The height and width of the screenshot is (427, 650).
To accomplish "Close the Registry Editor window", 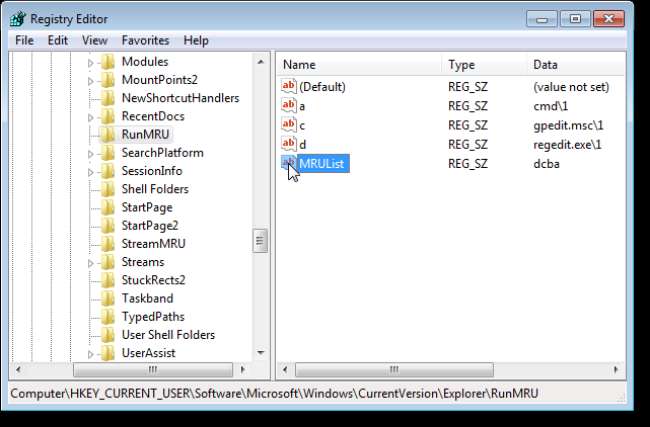I will coord(609,19).
